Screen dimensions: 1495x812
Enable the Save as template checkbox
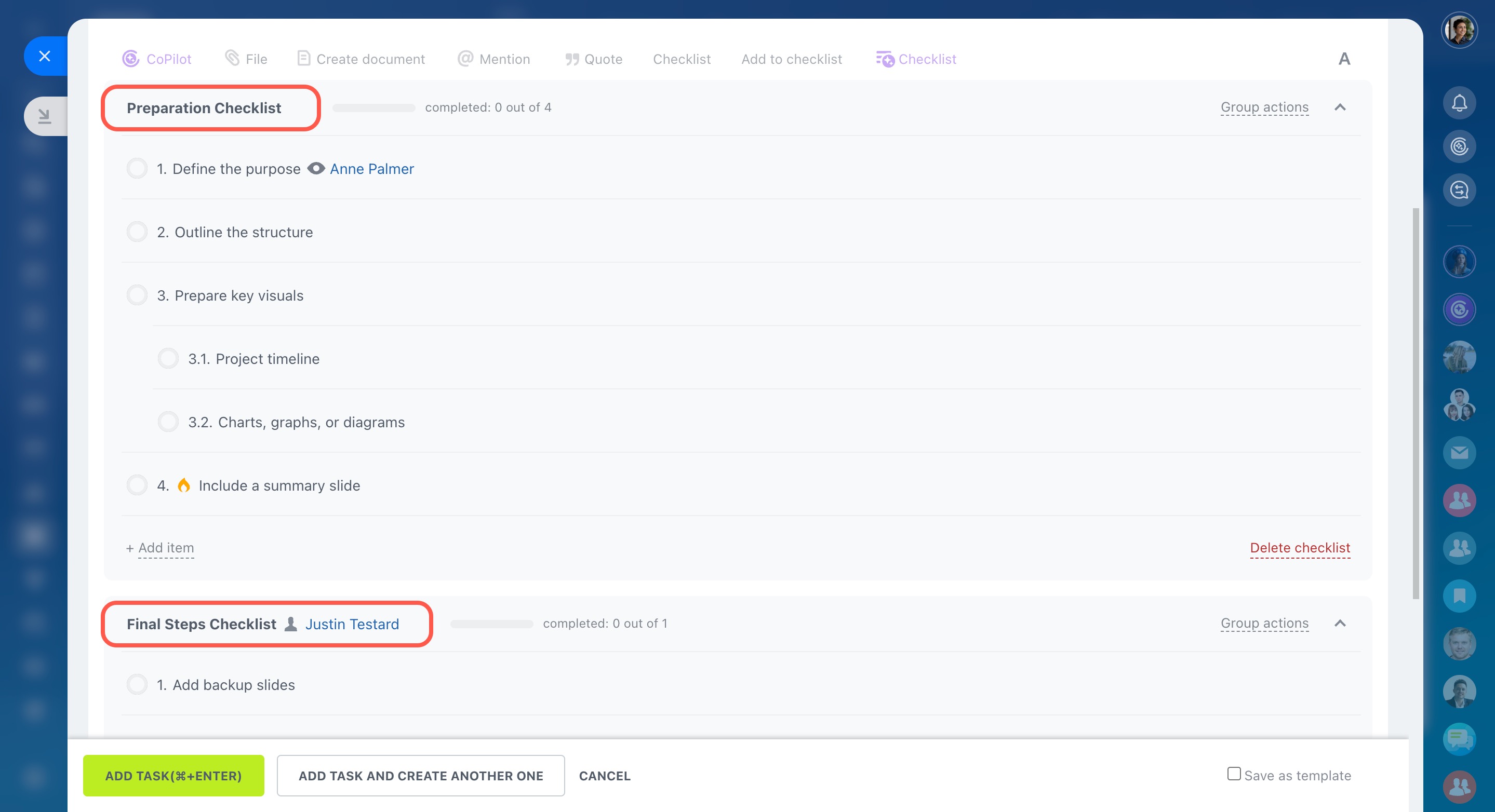[1234, 774]
